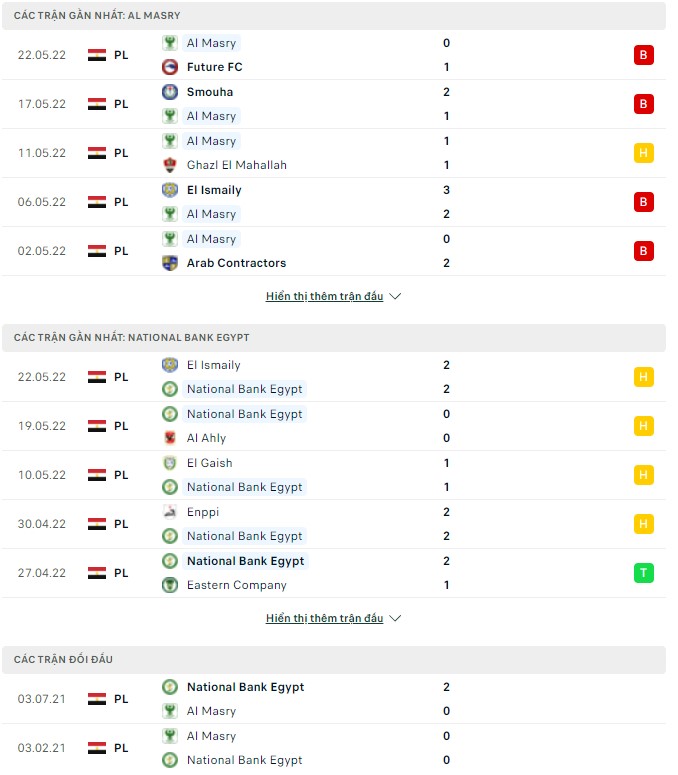Select 'Các trận gần nhất: National Bank Egypt' header

(132, 338)
